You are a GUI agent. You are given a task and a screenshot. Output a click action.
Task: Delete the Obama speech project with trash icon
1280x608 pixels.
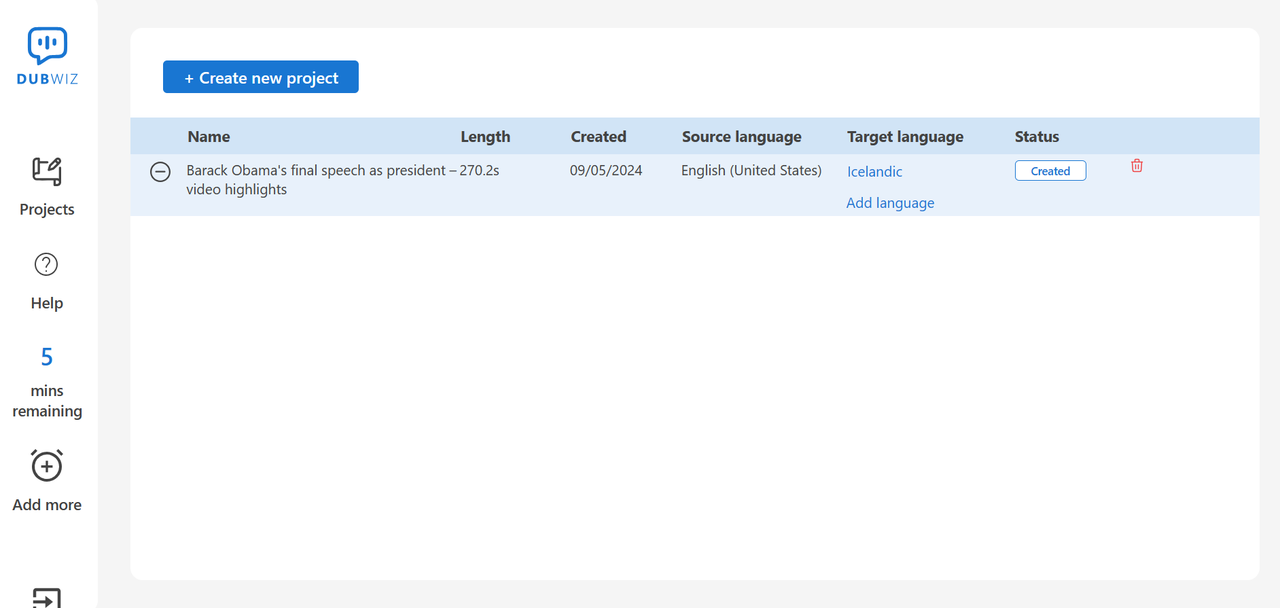click(1137, 166)
